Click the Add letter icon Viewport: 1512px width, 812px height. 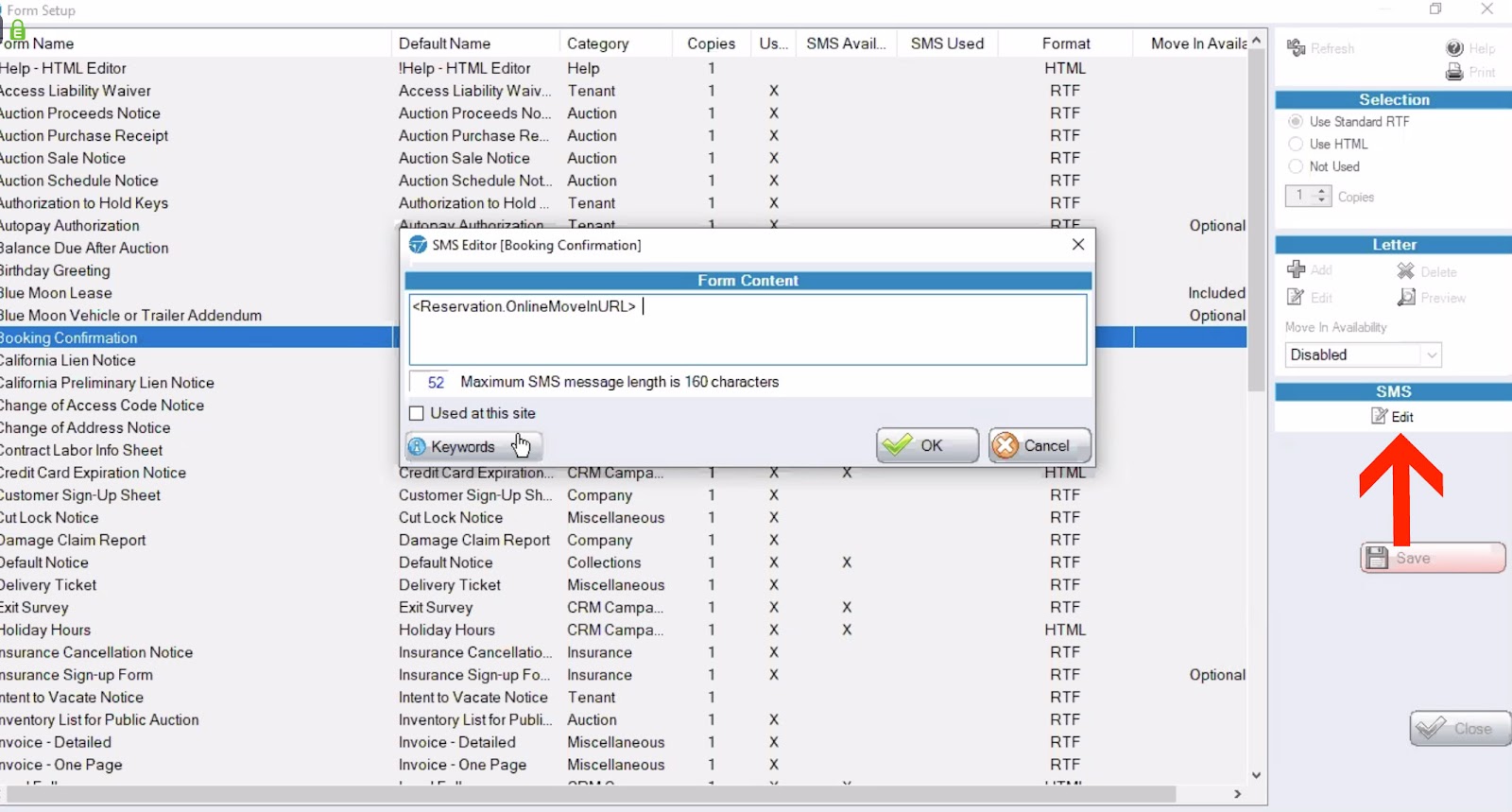tap(1297, 269)
